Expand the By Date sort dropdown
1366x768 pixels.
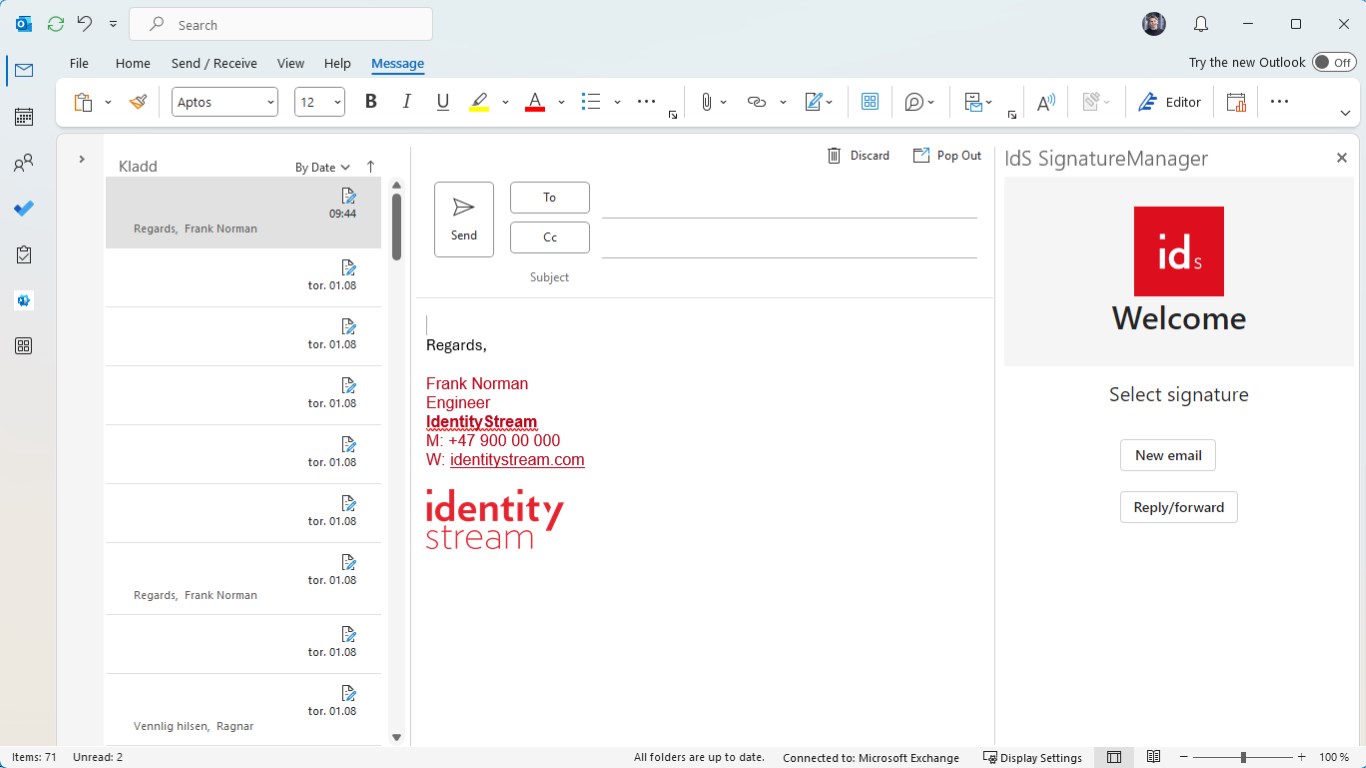(x=322, y=167)
